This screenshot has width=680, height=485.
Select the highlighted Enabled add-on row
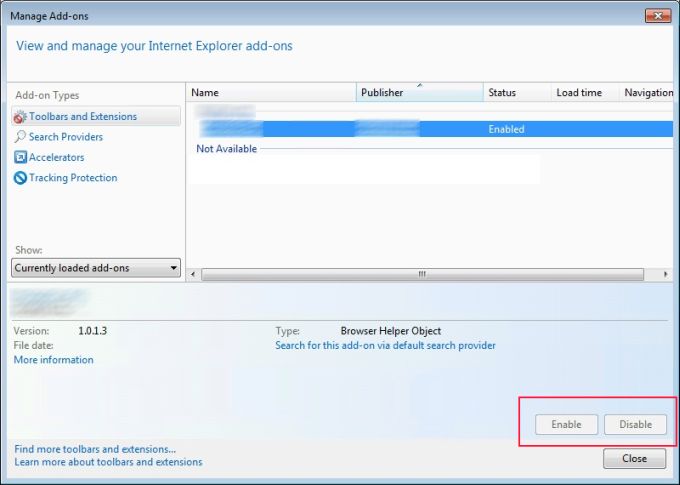430,129
